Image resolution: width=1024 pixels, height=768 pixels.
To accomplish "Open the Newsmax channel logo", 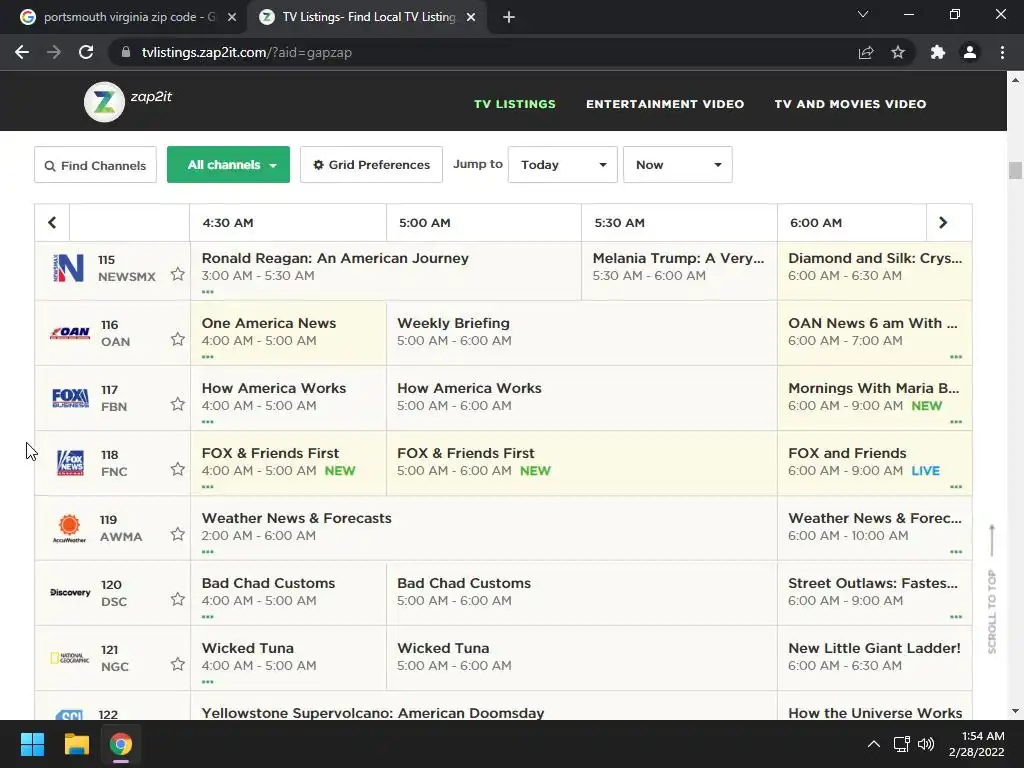I will point(69,268).
